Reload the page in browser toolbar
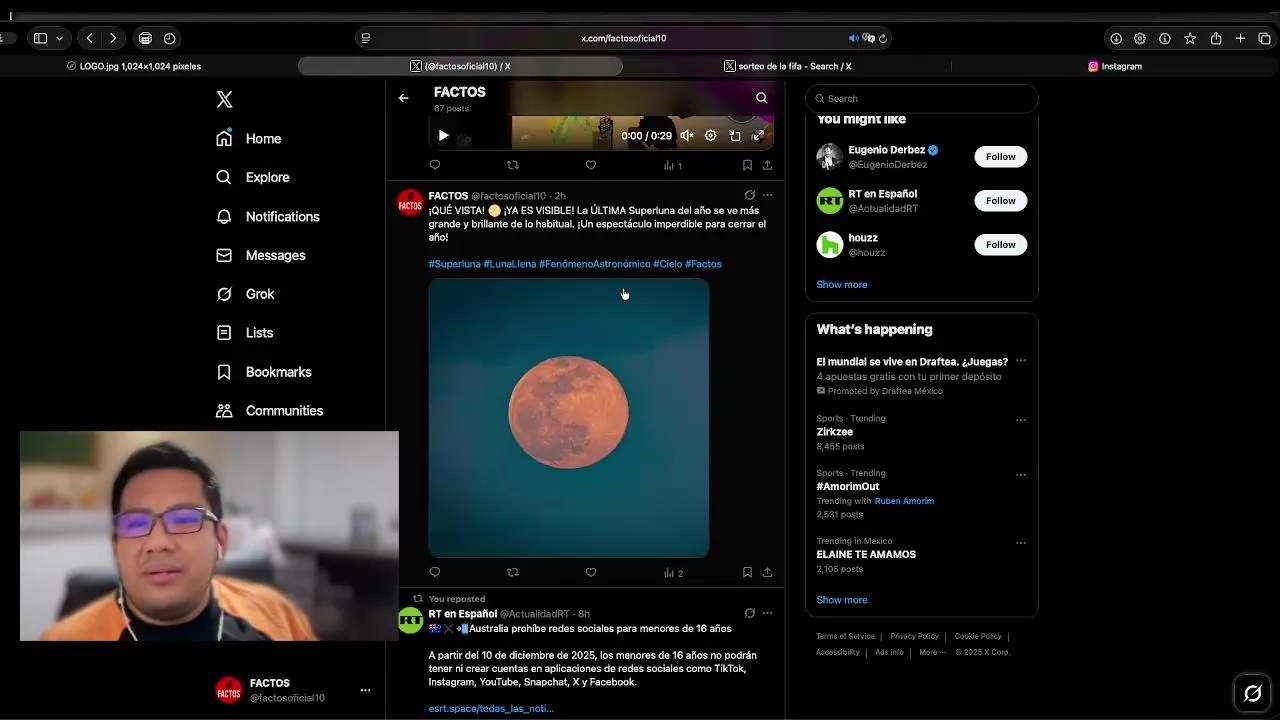 (x=883, y=38)
